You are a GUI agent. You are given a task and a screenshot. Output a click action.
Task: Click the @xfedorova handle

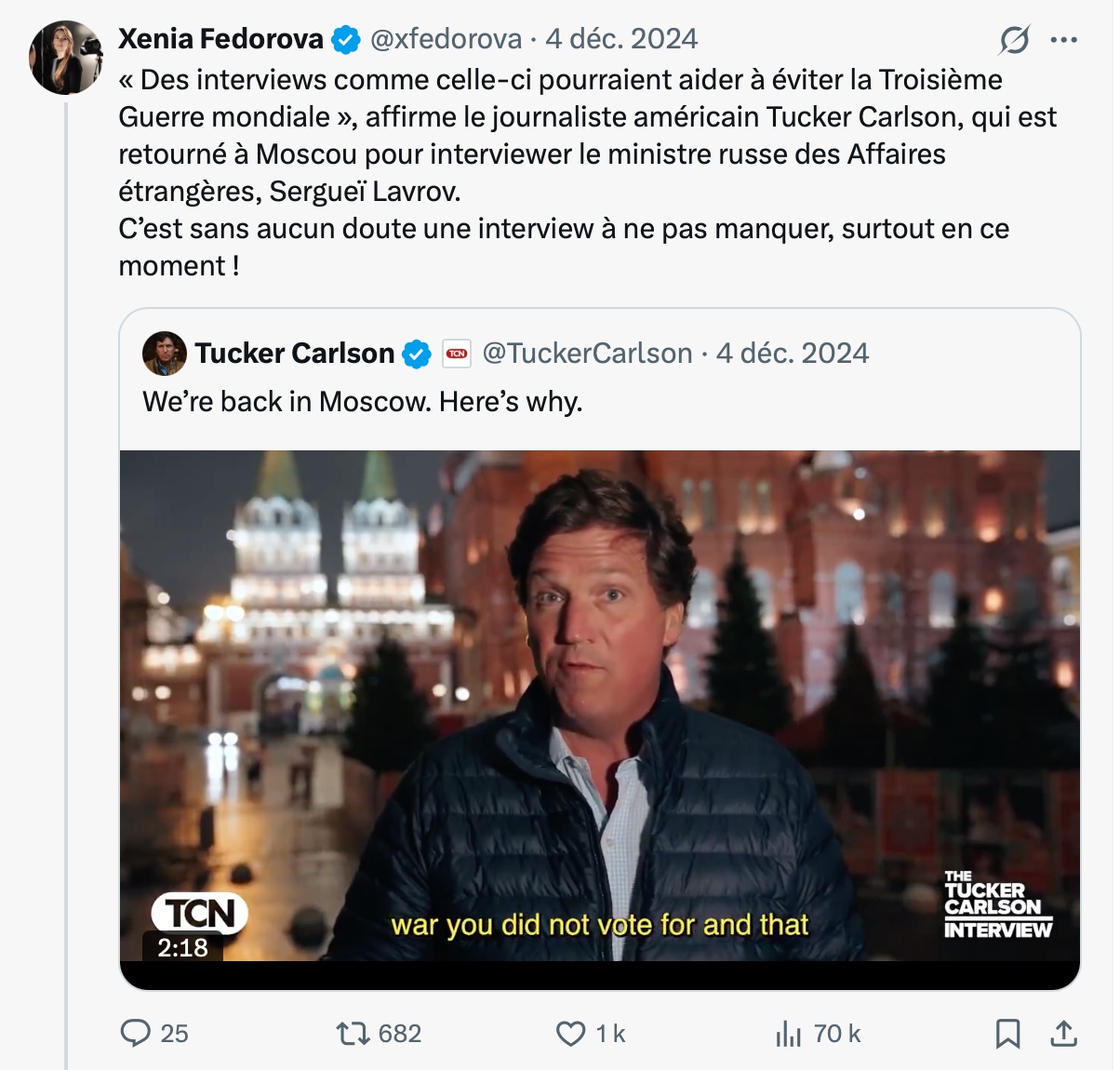pyautogui.click(x=446, y=39)
